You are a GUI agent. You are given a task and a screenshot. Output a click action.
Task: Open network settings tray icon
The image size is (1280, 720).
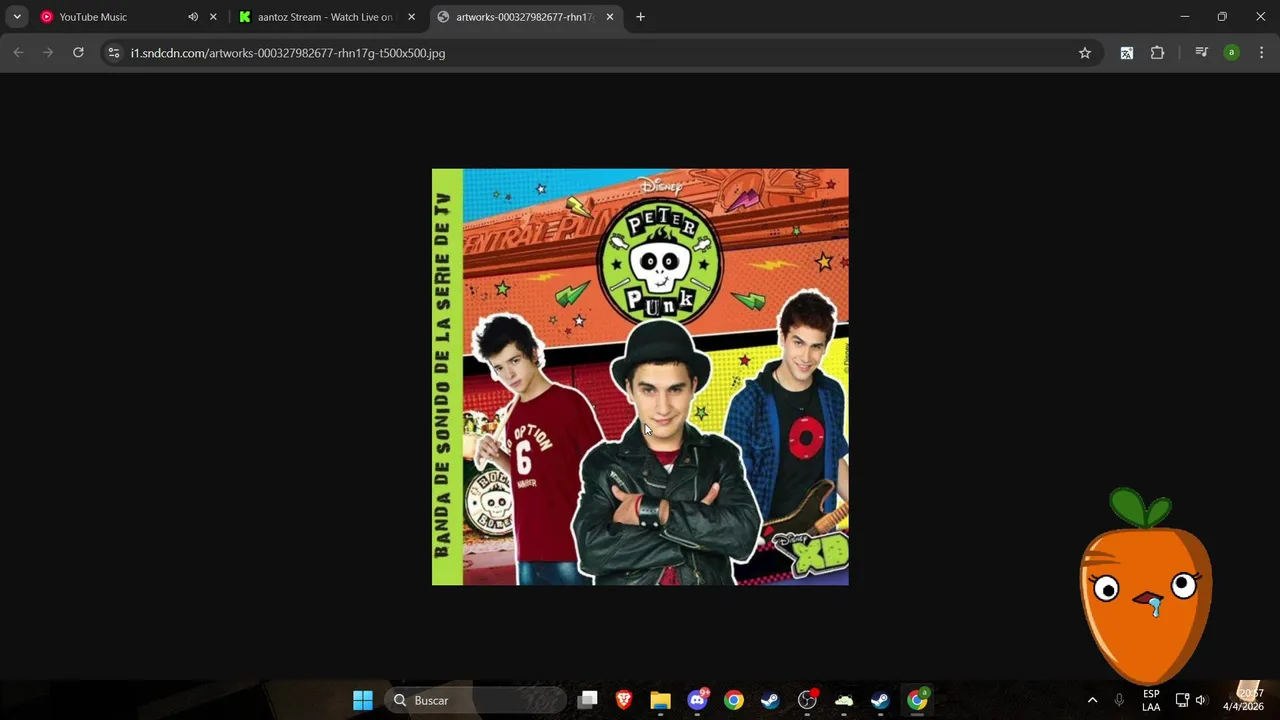point(1182,700)
